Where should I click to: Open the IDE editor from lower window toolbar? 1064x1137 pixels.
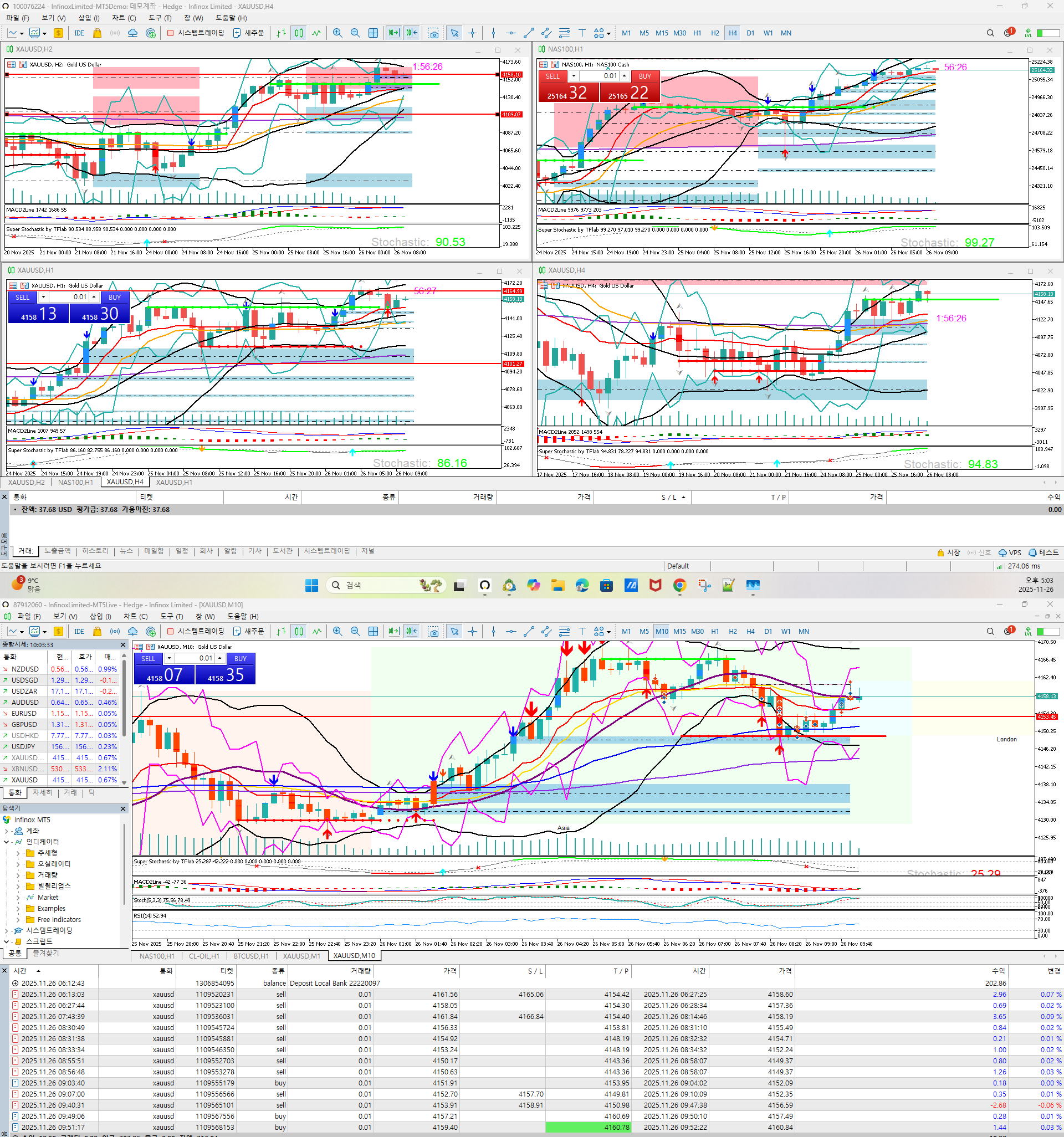coord(79,632)
